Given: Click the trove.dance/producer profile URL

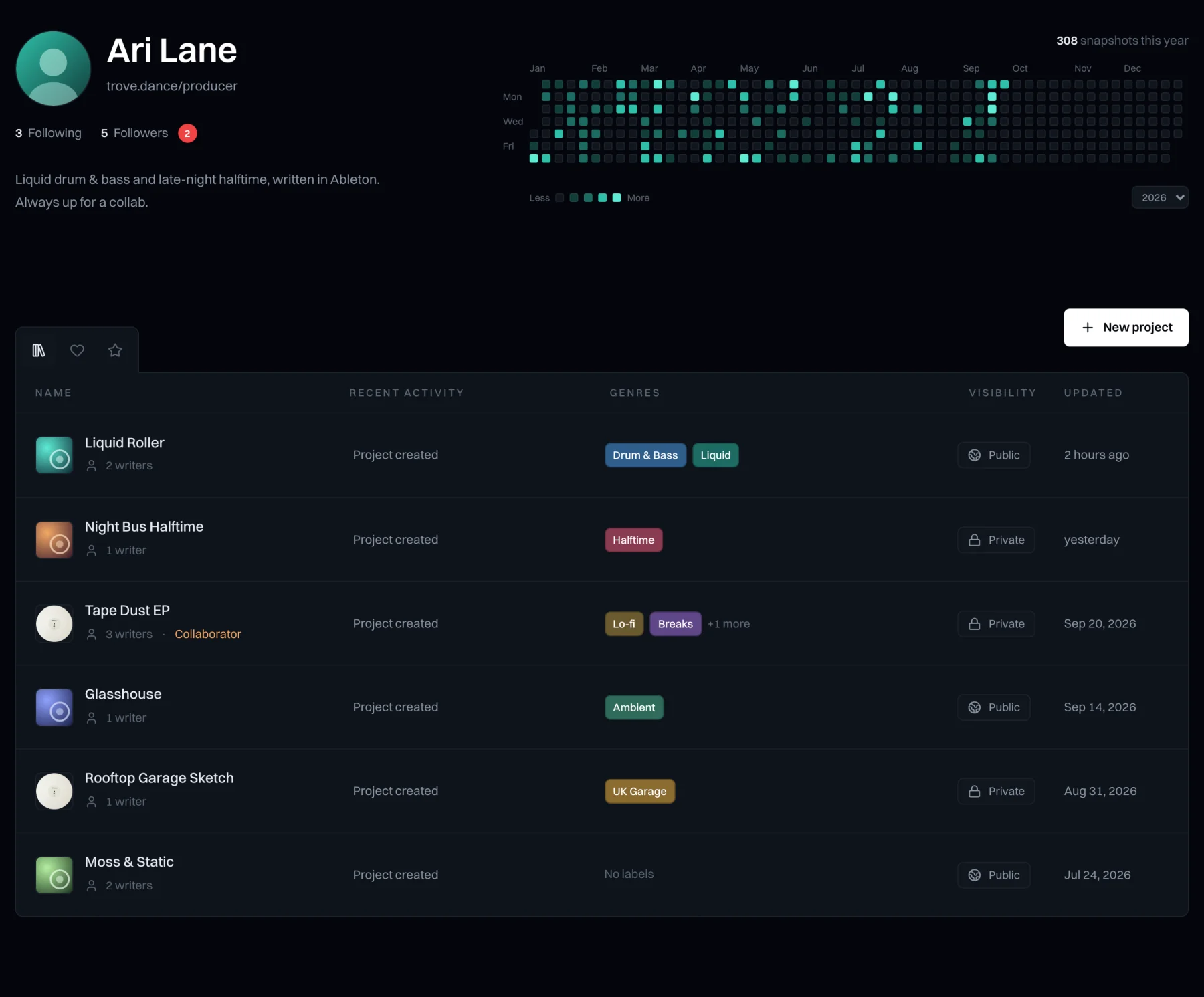Looking at the screenshot, I should (x=172, y=86).
